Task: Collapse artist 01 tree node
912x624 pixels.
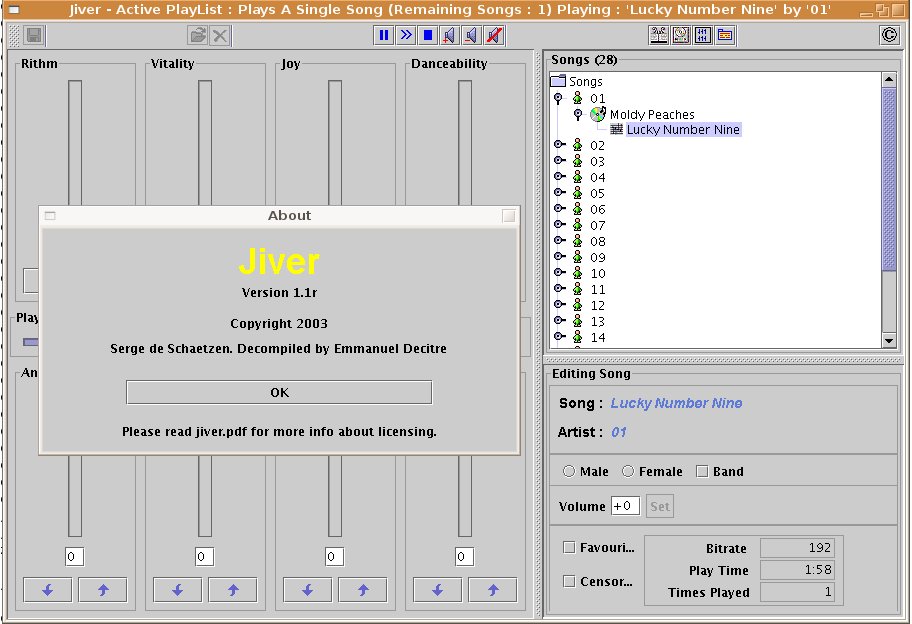Action: (559, 98)
